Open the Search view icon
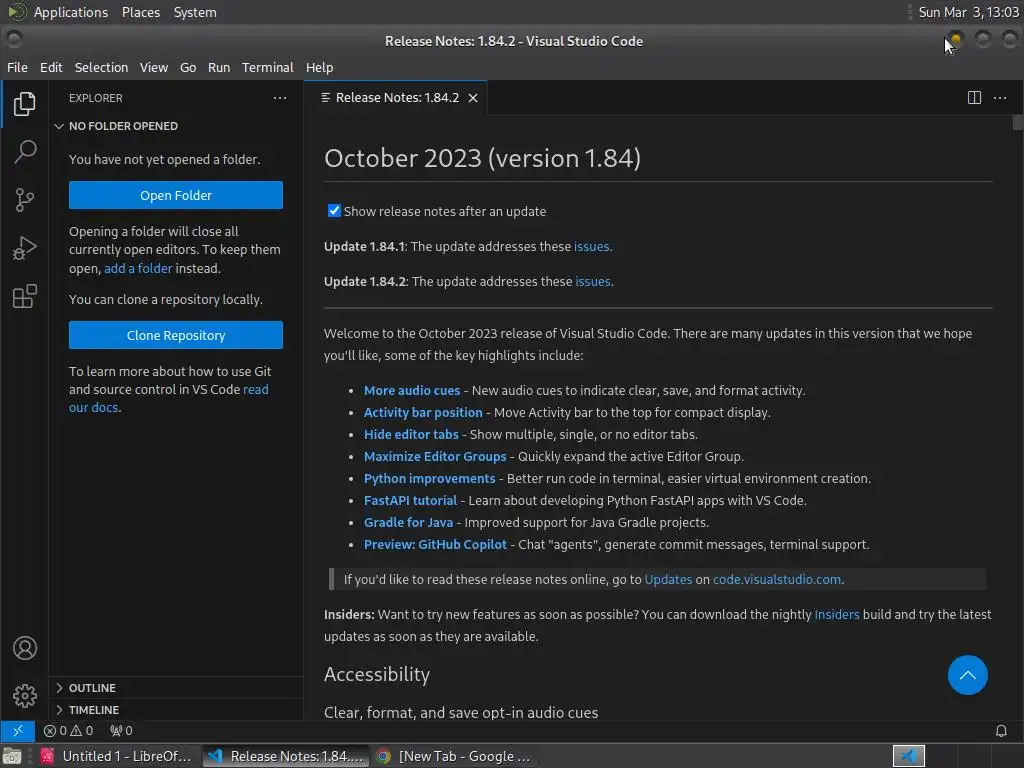 (x=24, y=152)
